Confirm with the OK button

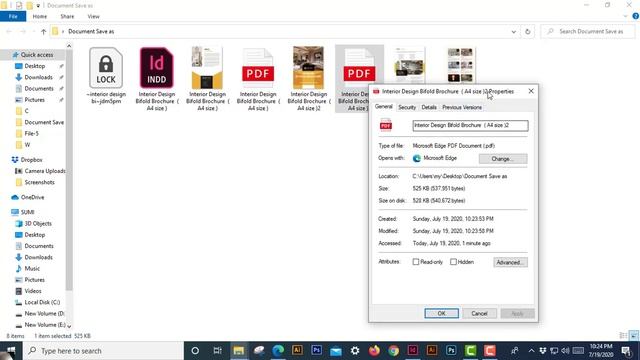(x=442, y=313)
